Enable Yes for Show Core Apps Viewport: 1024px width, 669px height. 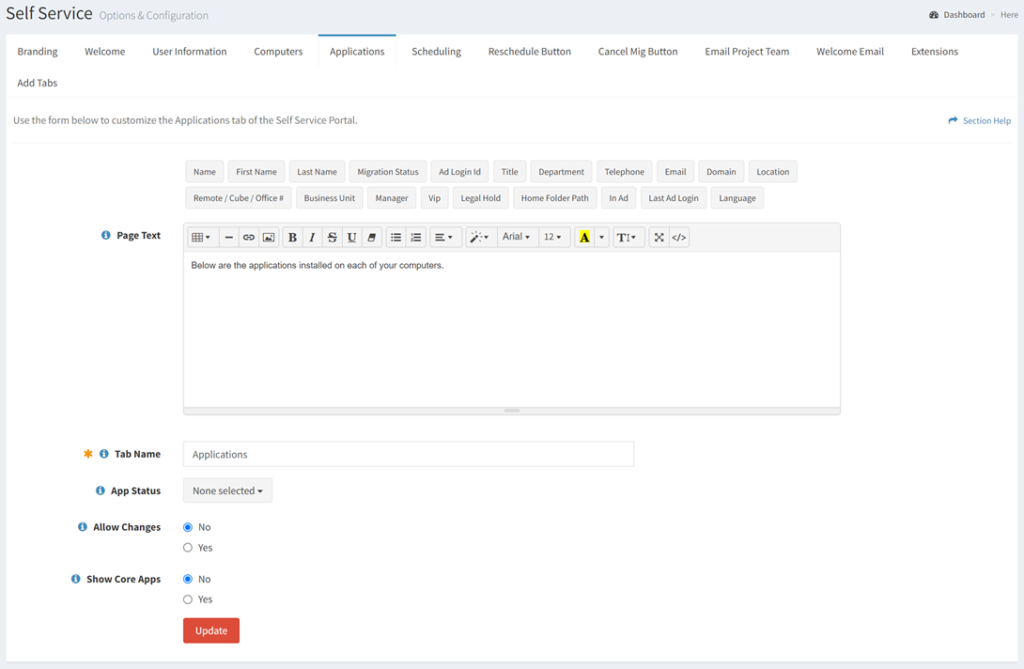187,599
